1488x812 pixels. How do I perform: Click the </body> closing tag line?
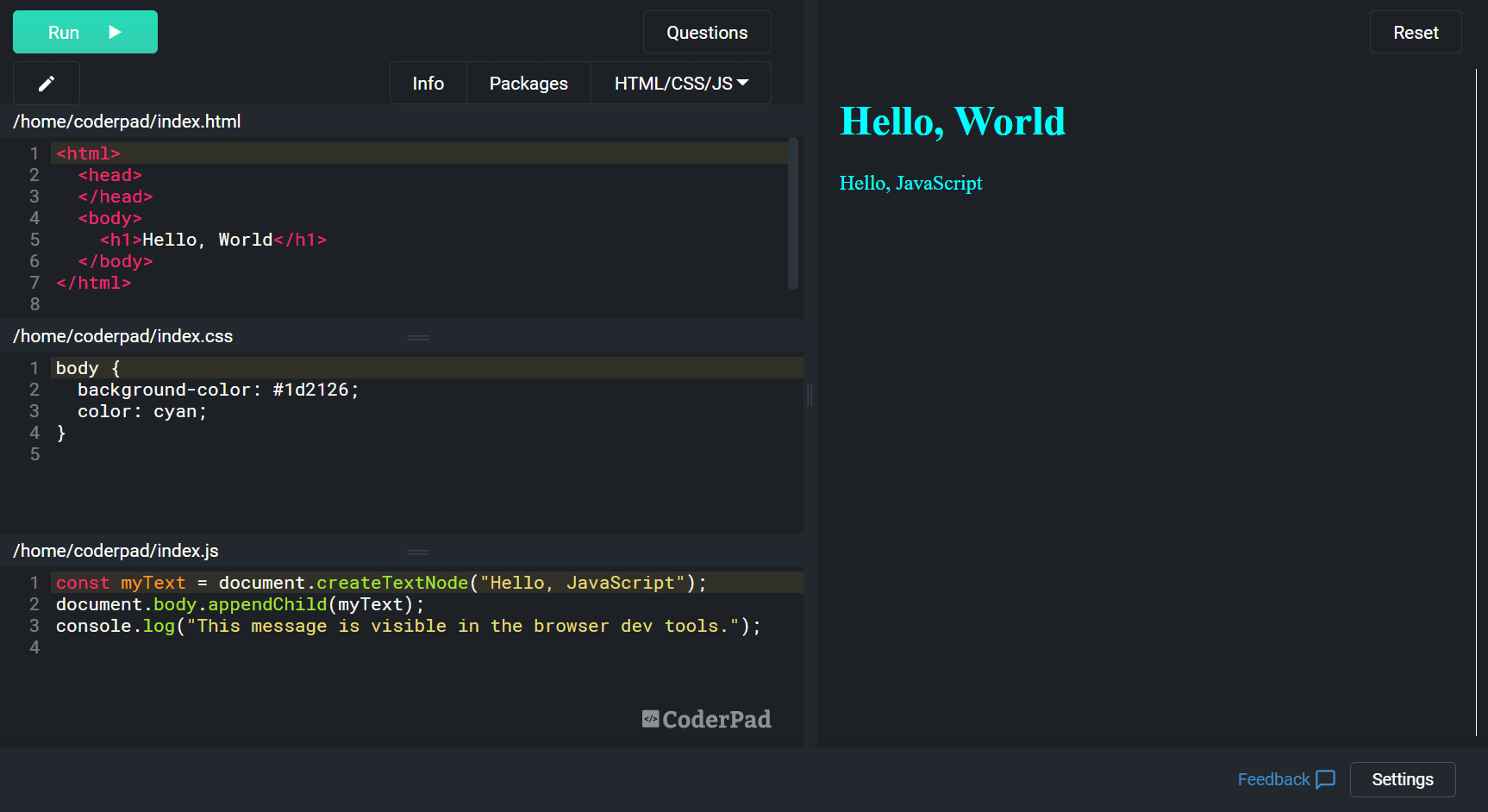pos(115,261)
